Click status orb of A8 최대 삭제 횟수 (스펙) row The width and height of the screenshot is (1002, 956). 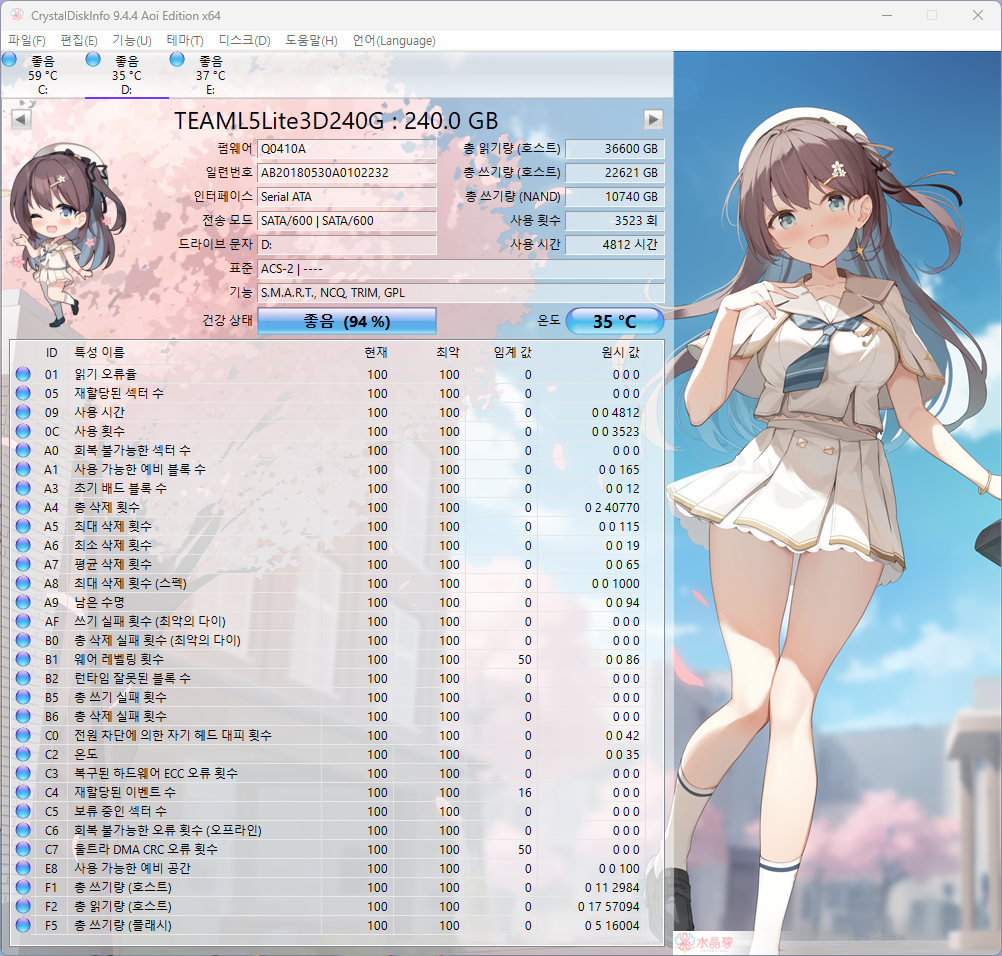[23, 583]
